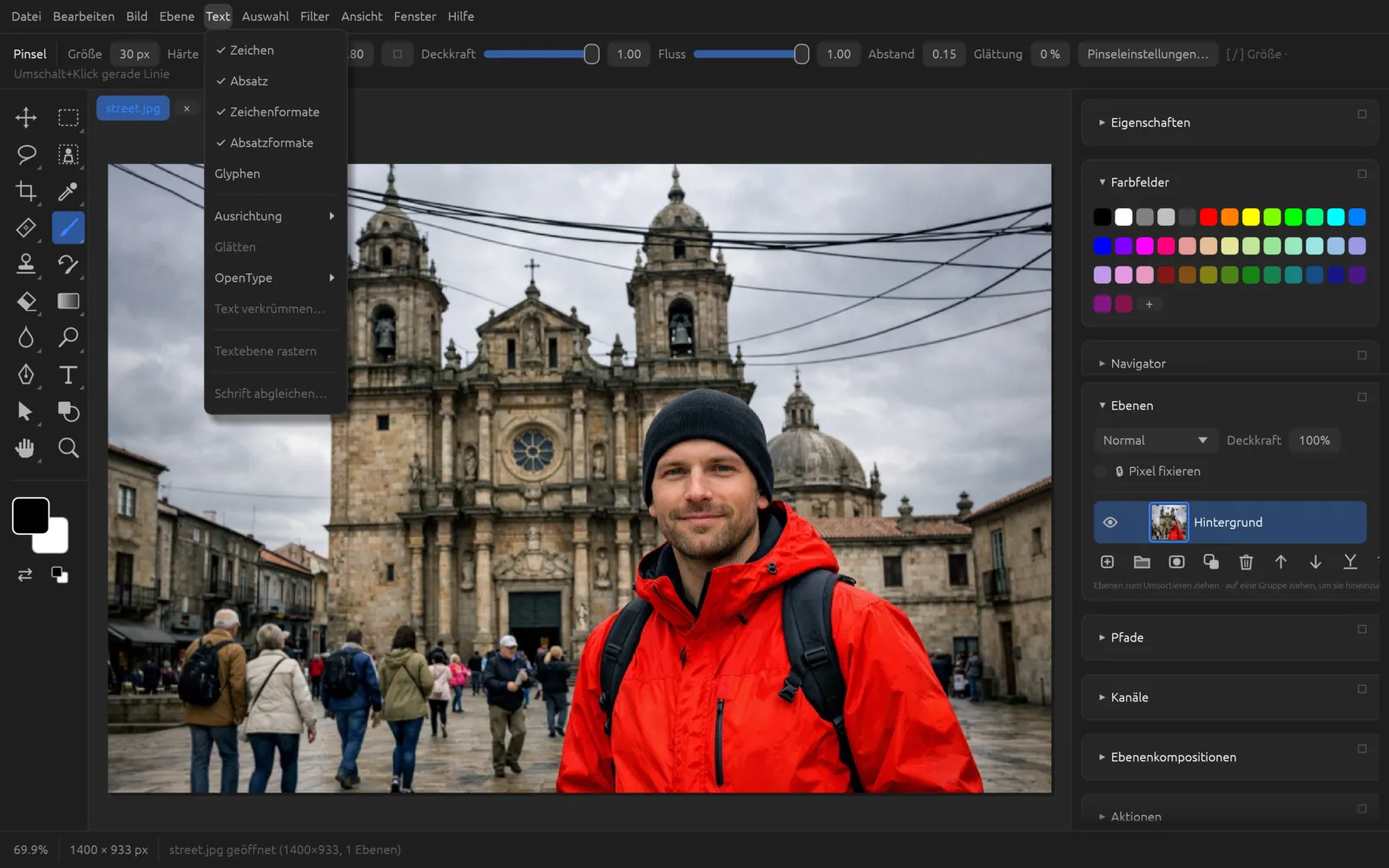Pick the Zoom magnifier tool
This screenshot has height=868, width=1389.
click(68, 448)
